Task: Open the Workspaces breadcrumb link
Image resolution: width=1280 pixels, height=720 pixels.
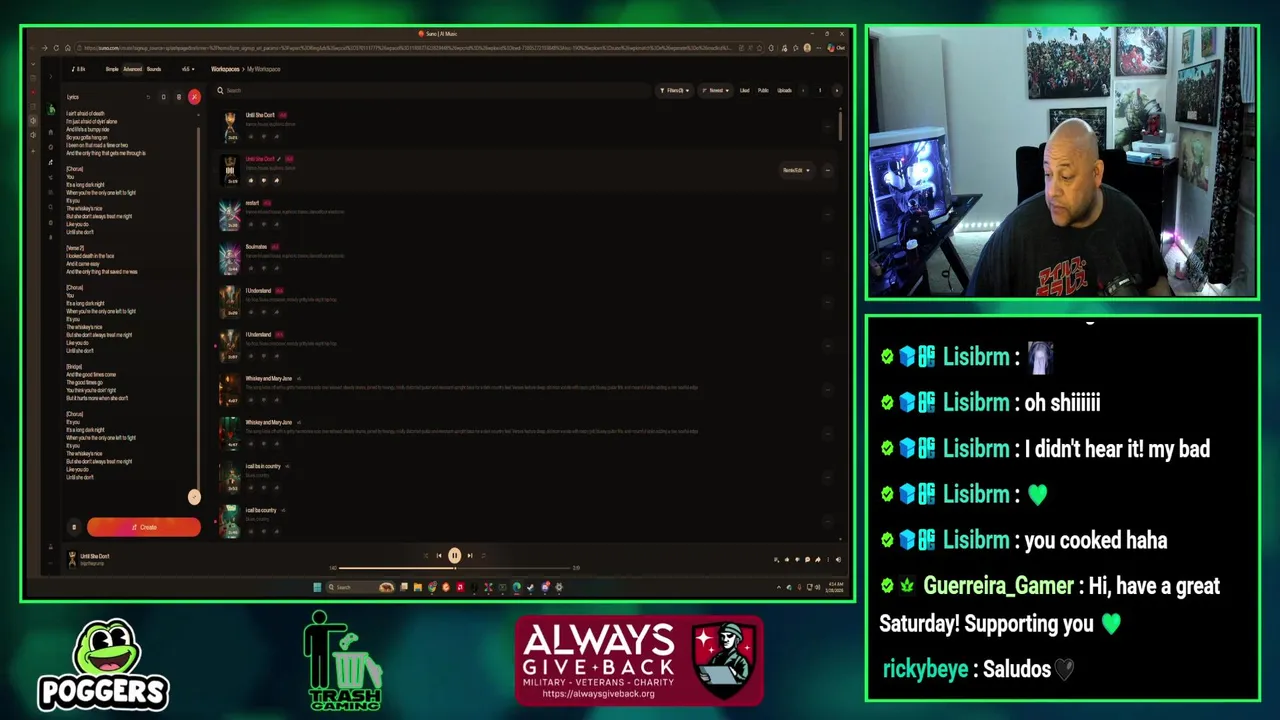Action: pyautogui.click(x=225, y=69)
